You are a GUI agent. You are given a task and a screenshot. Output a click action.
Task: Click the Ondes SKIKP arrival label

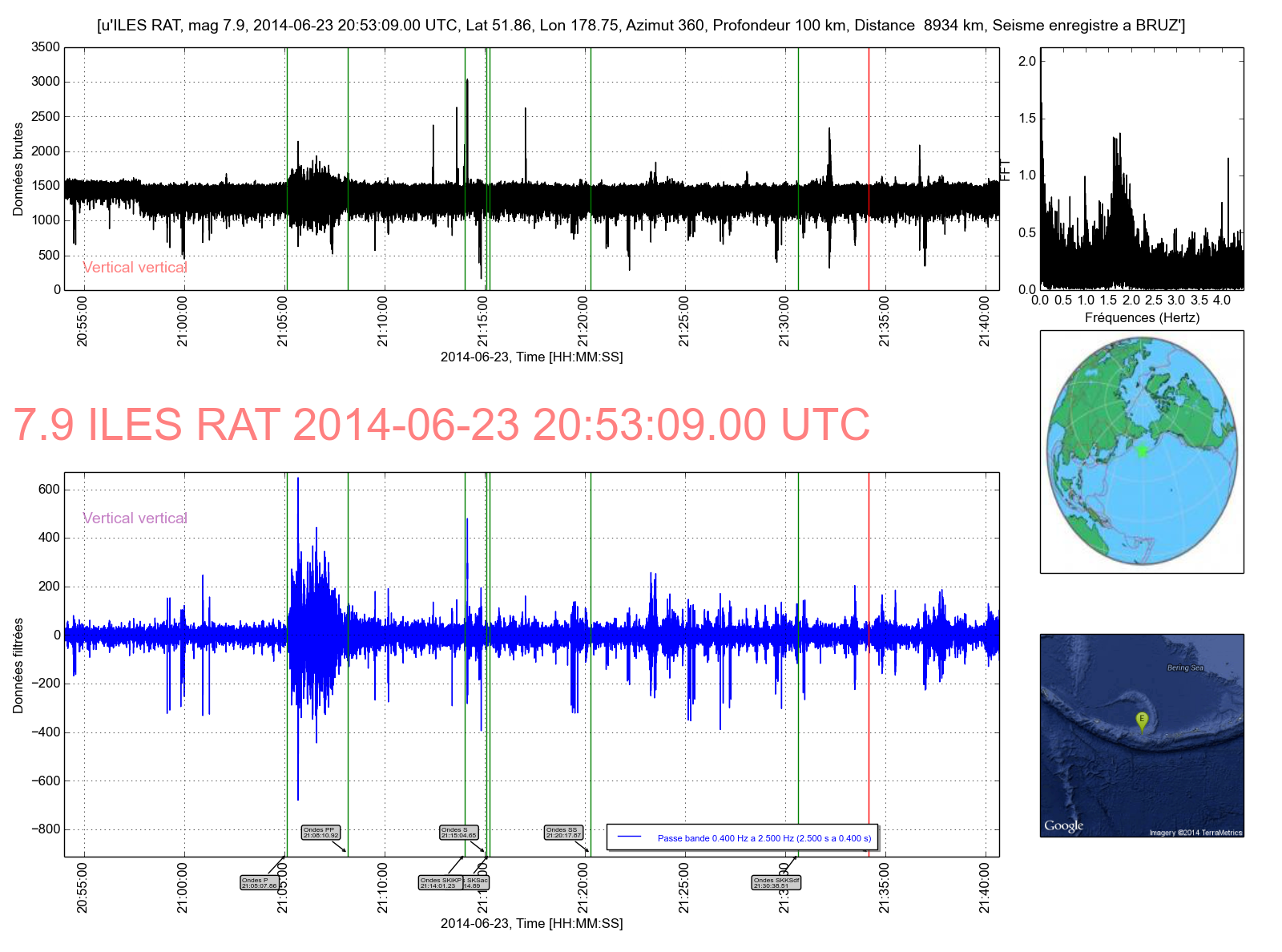coord(440,883)
